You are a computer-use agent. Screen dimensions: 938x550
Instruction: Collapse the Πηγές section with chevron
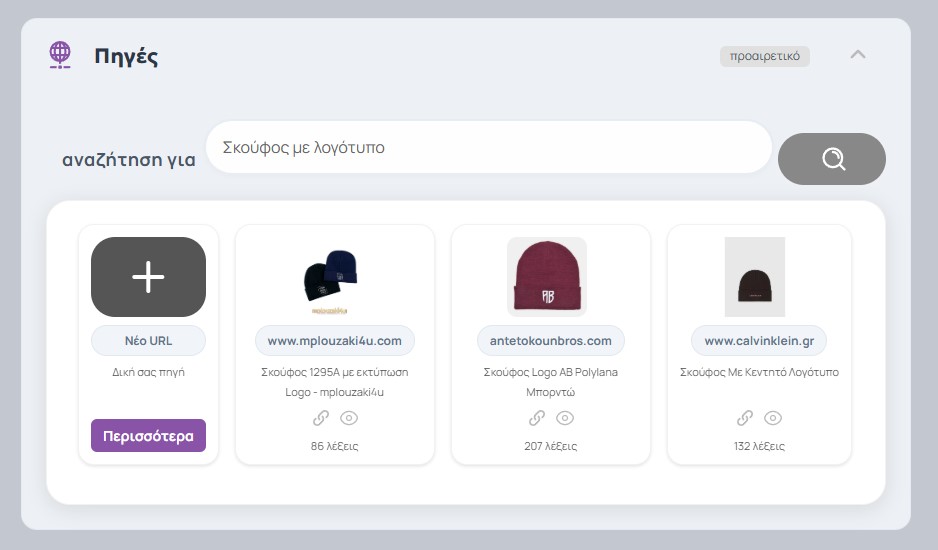tap(857, 55)
